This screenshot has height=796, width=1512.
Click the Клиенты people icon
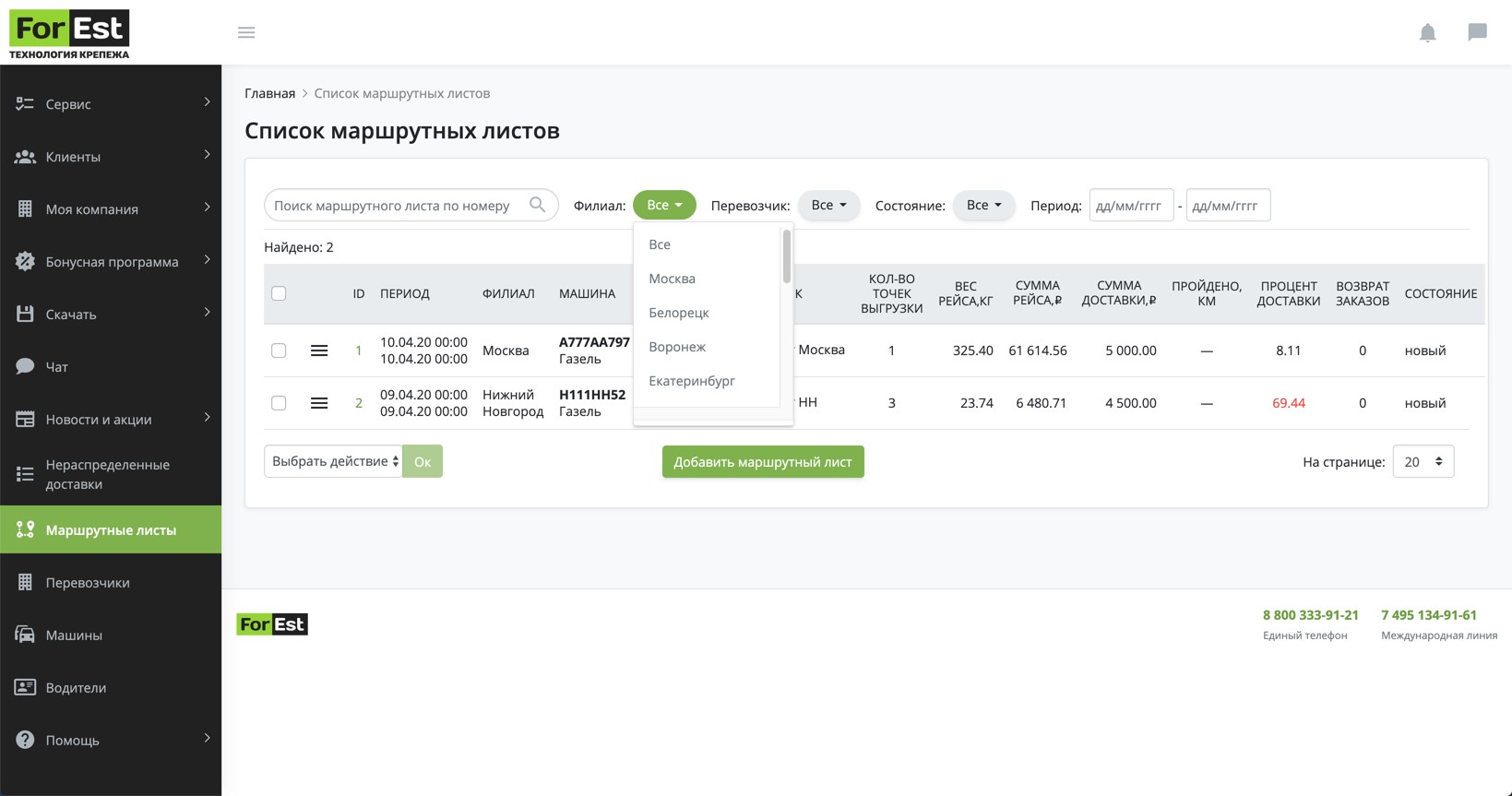pyautogui.click(x=25, y=157)
